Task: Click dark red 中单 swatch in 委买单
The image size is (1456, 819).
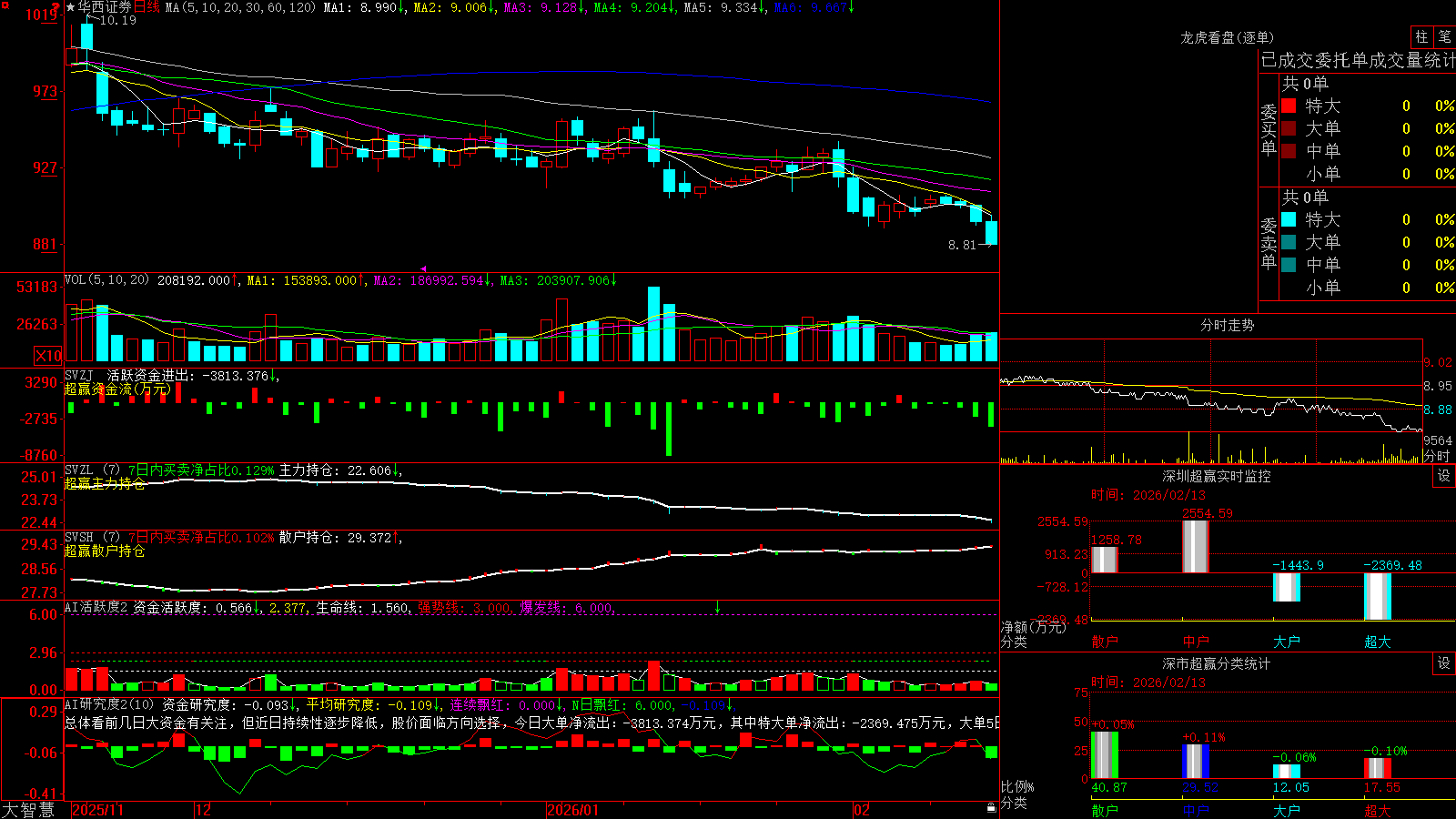Action: (x=1289, y=151)
